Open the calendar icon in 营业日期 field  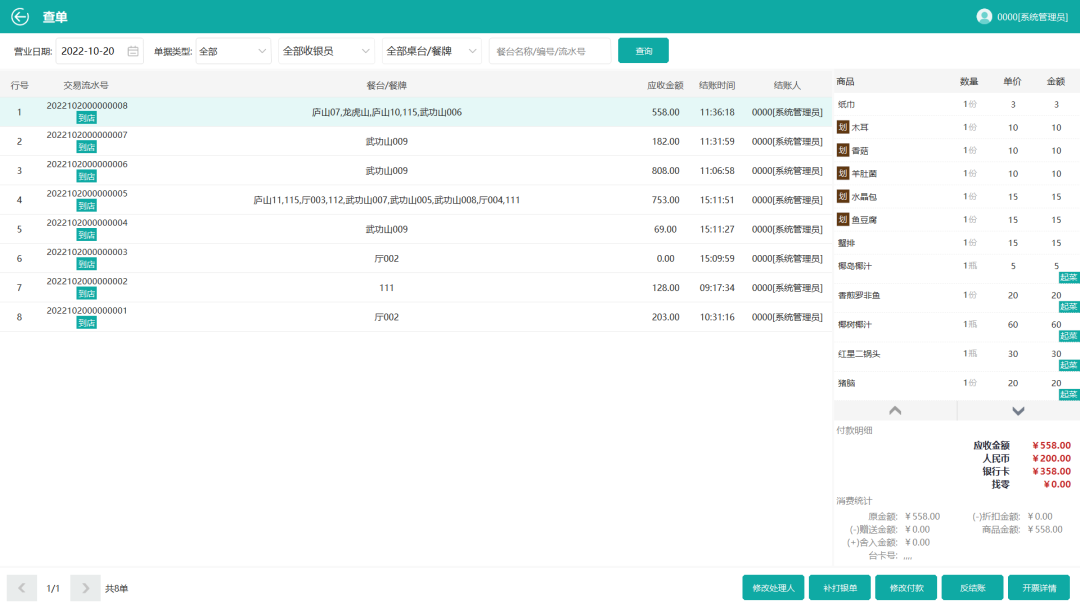pyautogui.click(x=133, y=51)
